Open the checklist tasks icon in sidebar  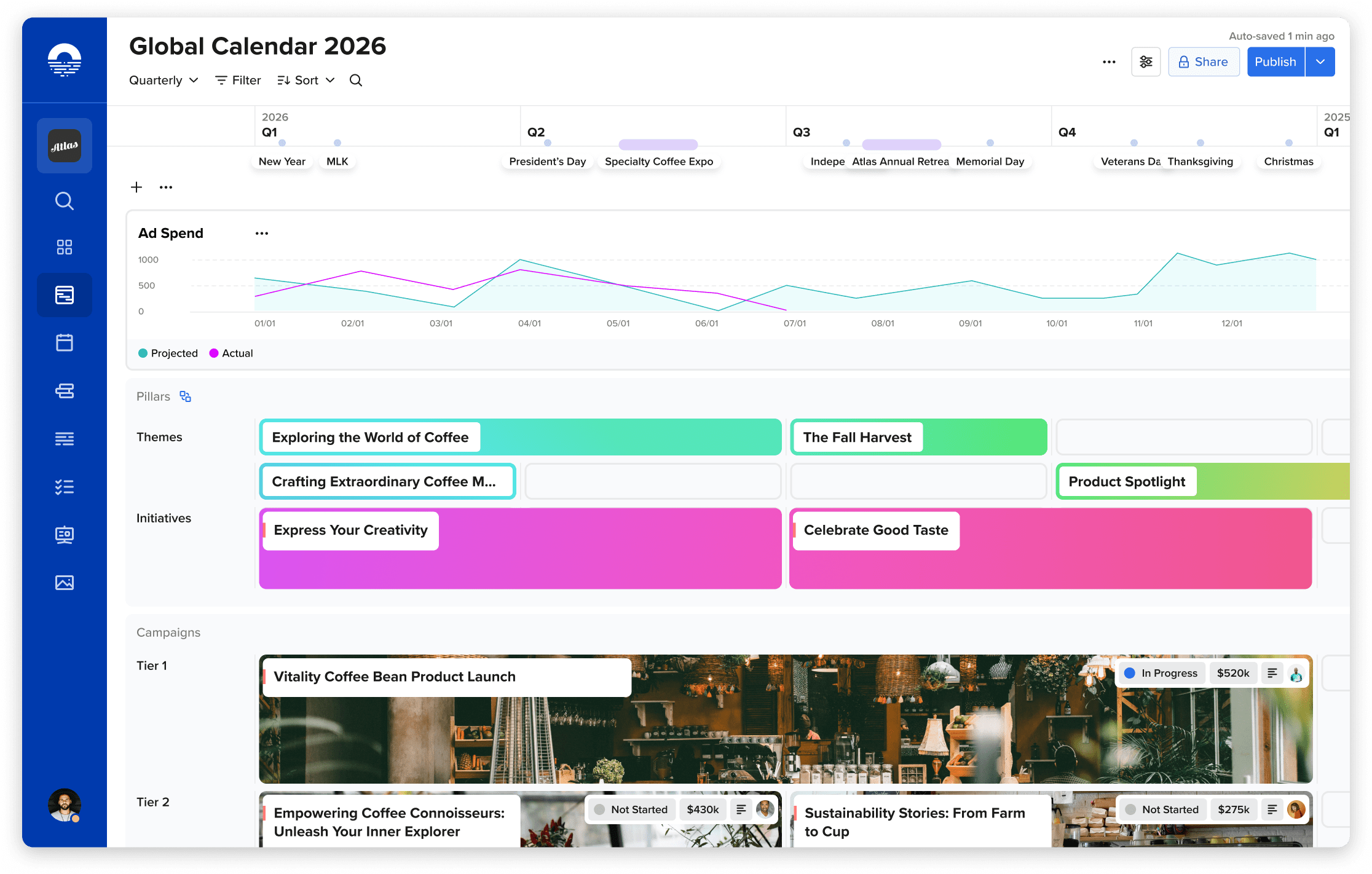coord(65,487)
